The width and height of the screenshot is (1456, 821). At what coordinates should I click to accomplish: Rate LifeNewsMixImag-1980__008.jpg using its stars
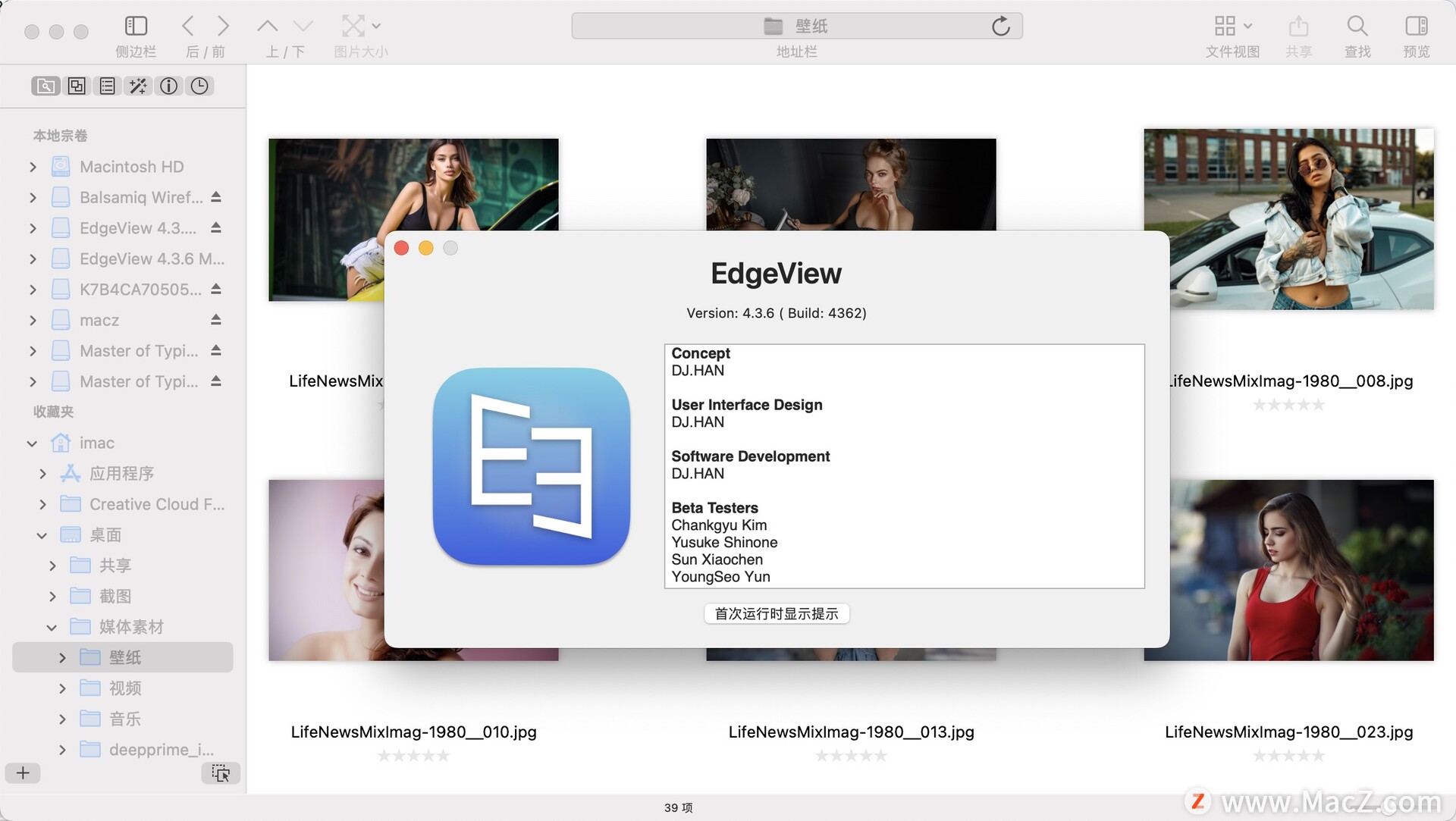[x=1289, y=405]
